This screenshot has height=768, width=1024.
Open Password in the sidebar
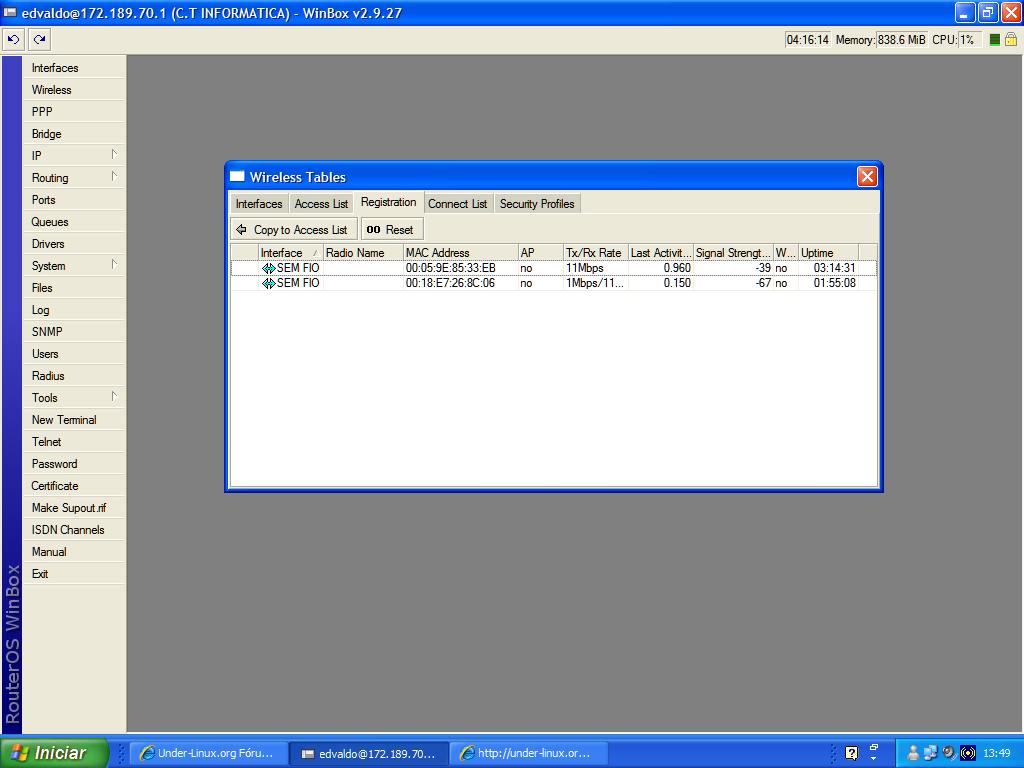tap(74, 464)
